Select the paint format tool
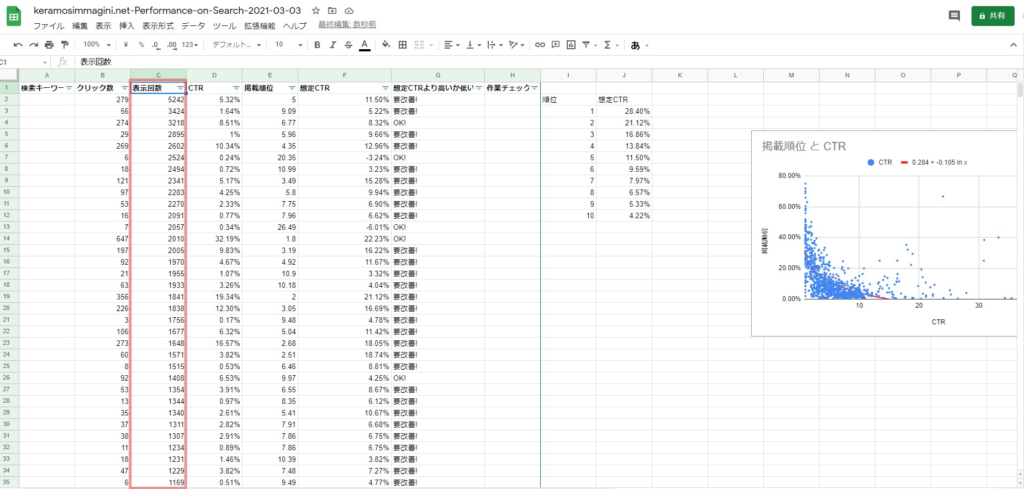1024x489 pixels. coord(65,45)
